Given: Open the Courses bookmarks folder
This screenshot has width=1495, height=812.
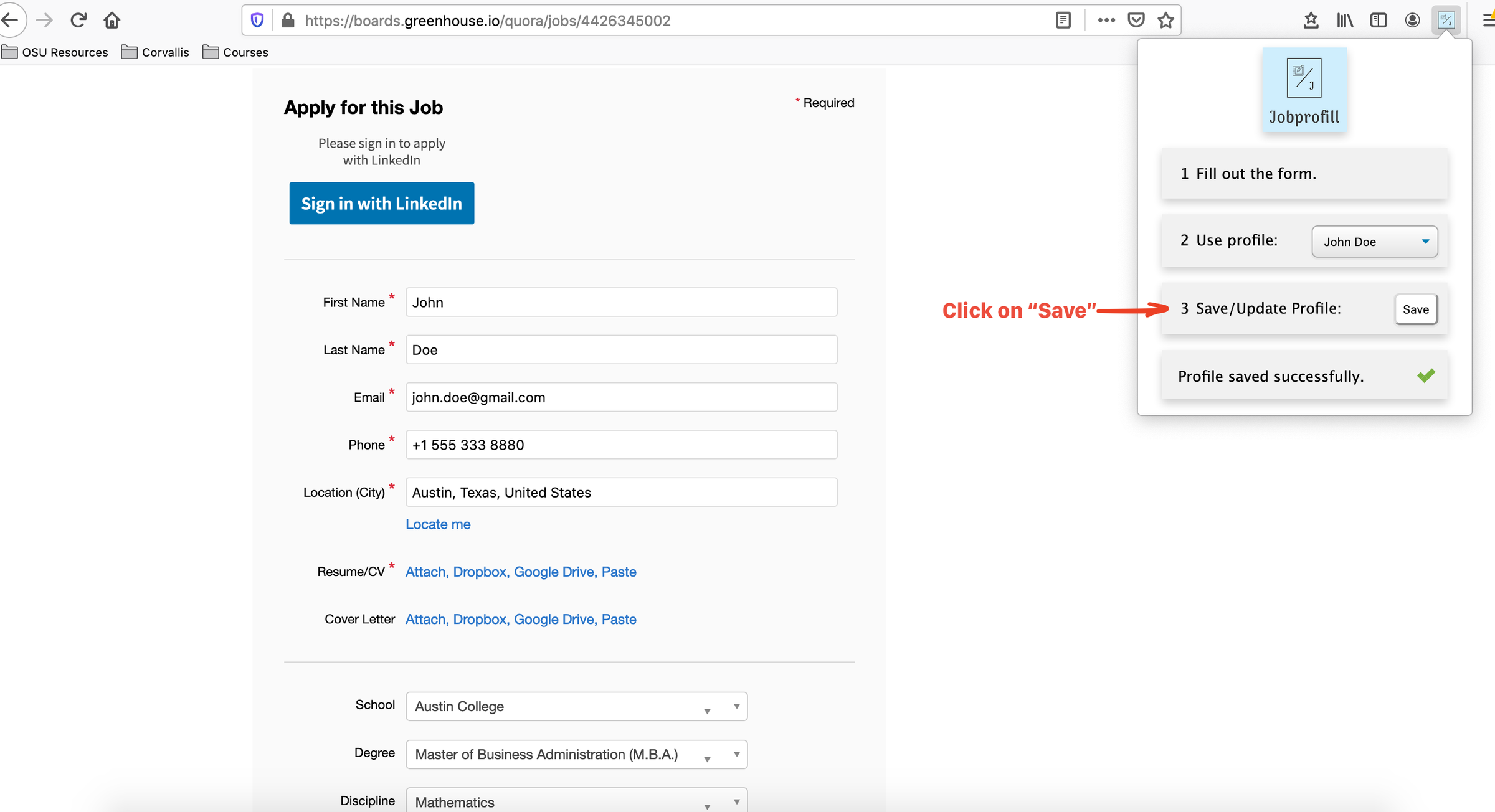Looking at the screenshot, I should tap(235, 52).
